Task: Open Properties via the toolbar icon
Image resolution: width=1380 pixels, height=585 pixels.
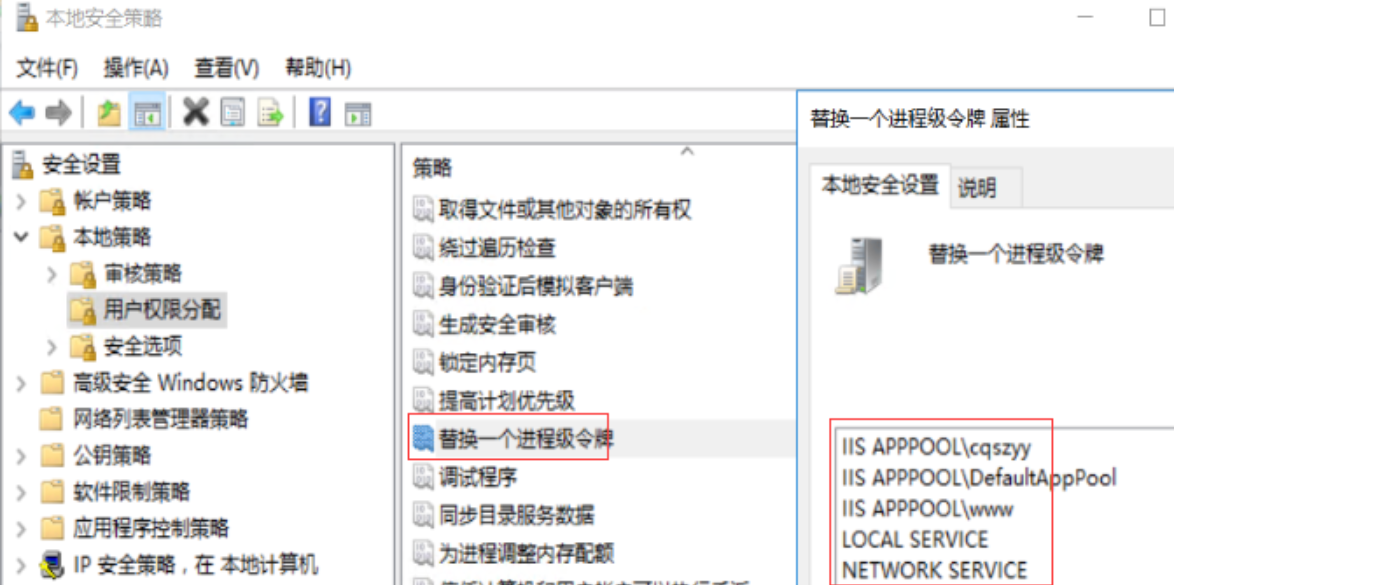Action: pyautogui.click(x=233, y=113)
